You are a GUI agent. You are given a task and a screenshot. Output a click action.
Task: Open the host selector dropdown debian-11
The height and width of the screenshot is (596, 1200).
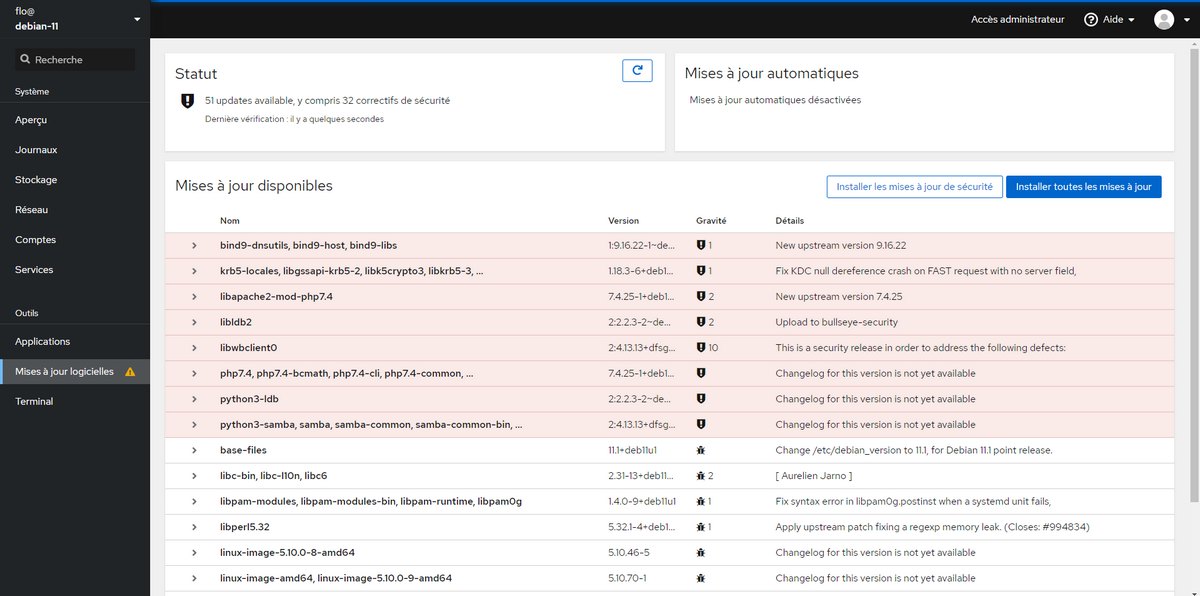75,19
